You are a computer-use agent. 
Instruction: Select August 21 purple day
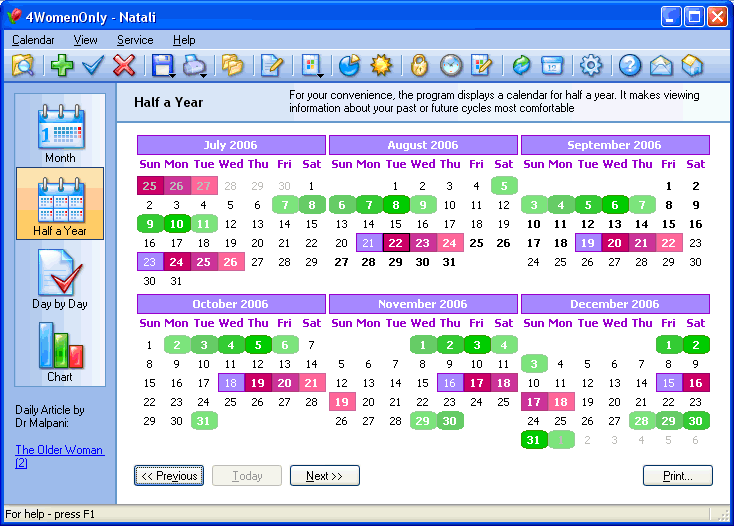pyautogui.click(x=369, y=243)
